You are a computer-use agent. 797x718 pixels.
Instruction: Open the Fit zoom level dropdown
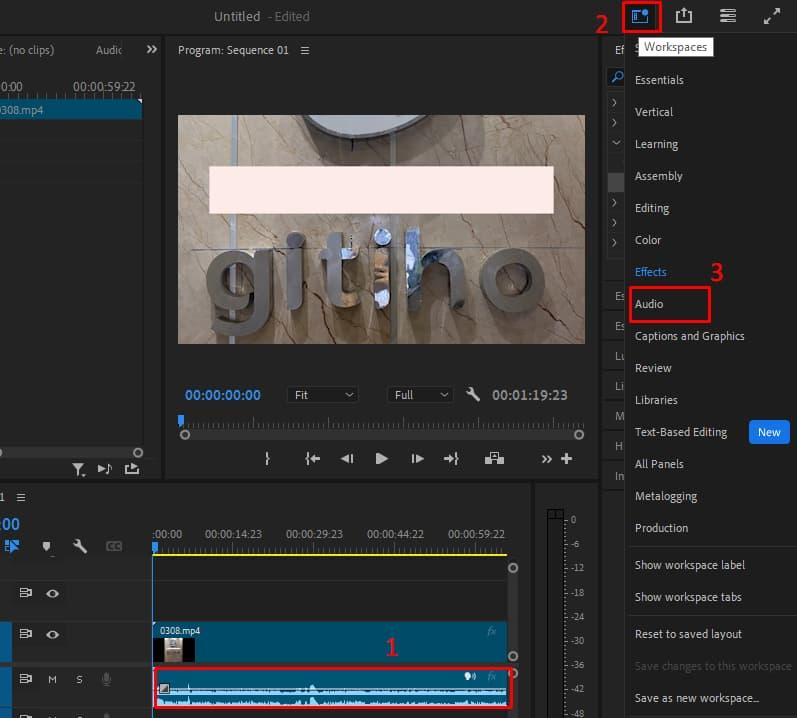tap(322, 395)
